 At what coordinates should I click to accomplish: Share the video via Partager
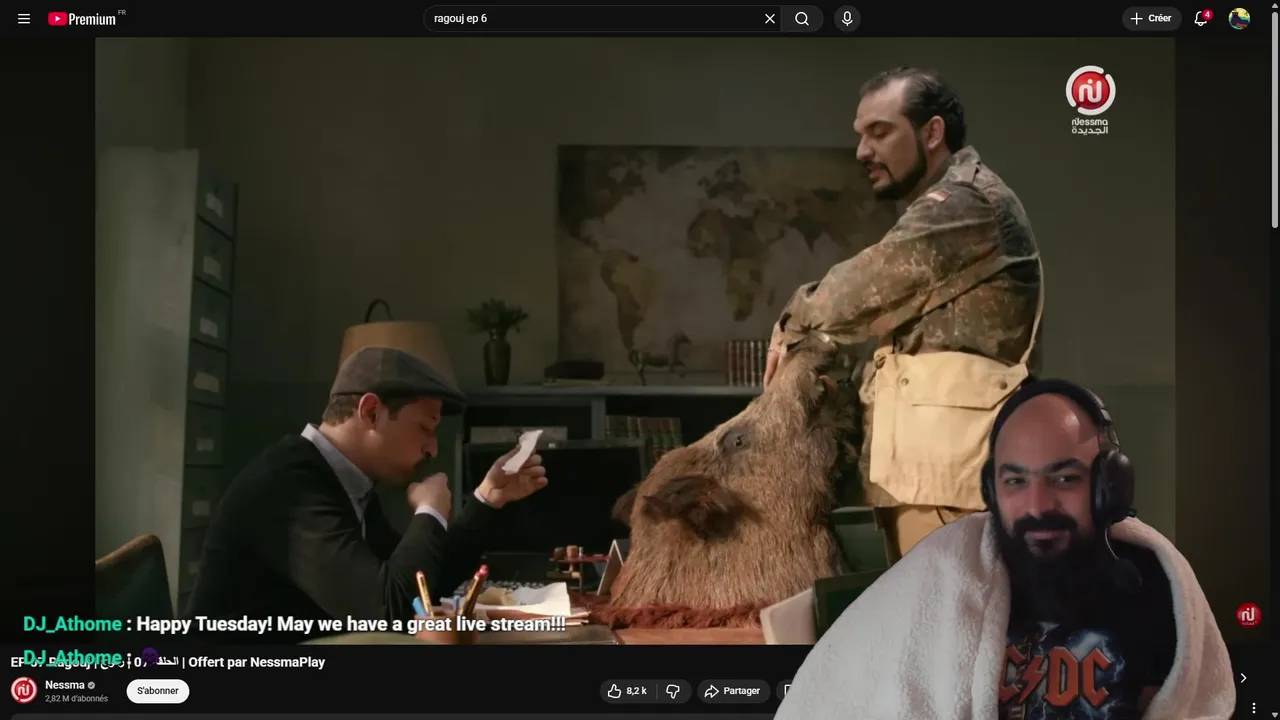(x=732, y=691)
